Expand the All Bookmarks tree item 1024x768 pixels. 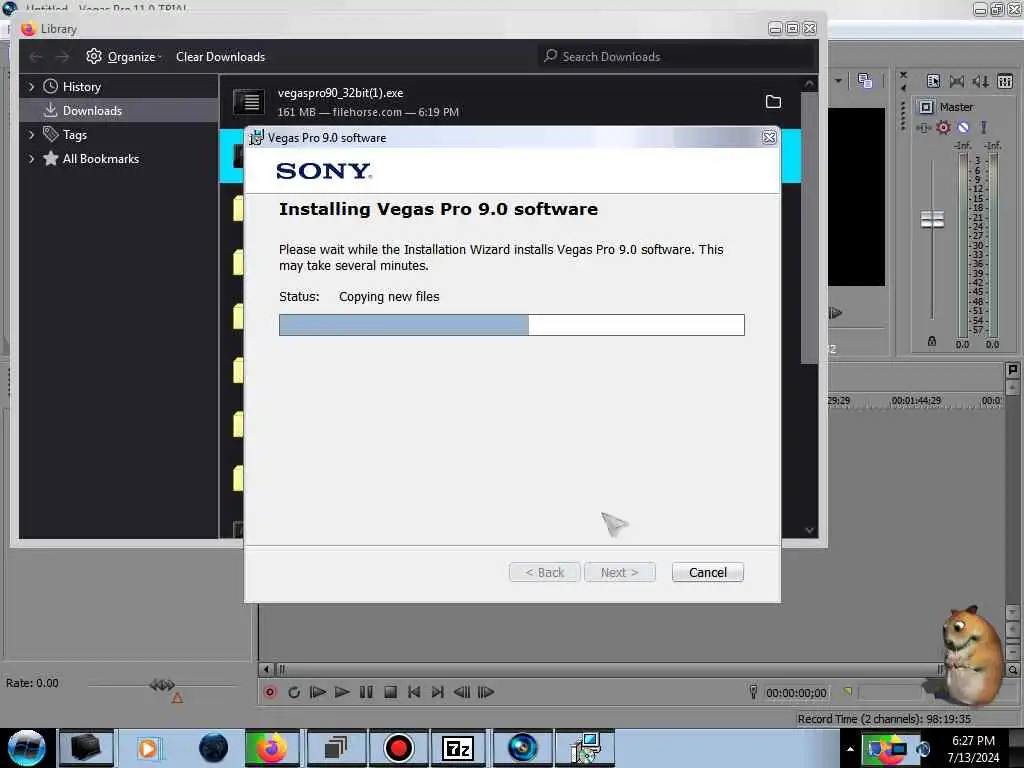click(31, 159)
